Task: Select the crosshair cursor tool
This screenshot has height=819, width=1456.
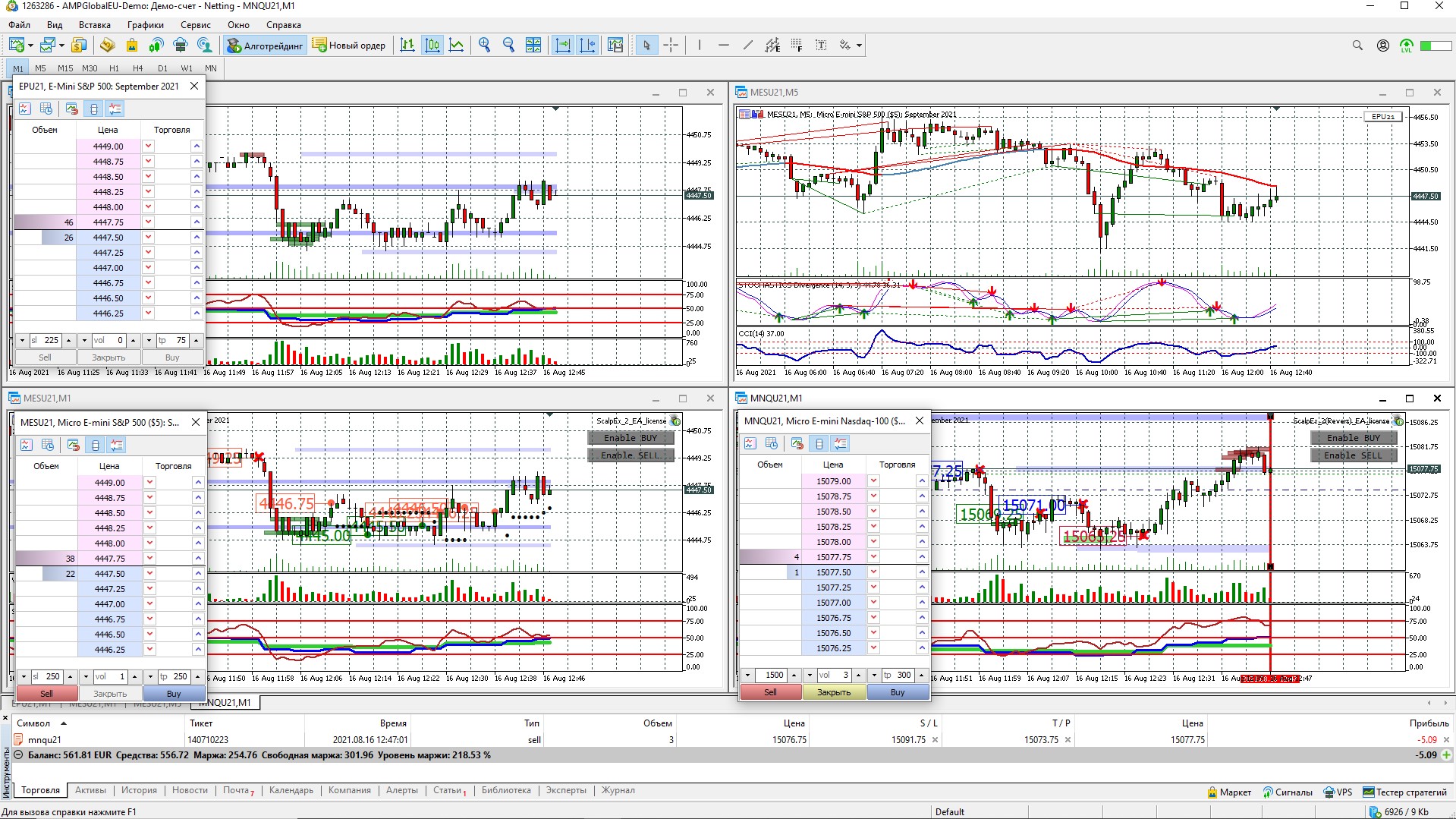Action: pyautogui.click(x=671, y=46)
